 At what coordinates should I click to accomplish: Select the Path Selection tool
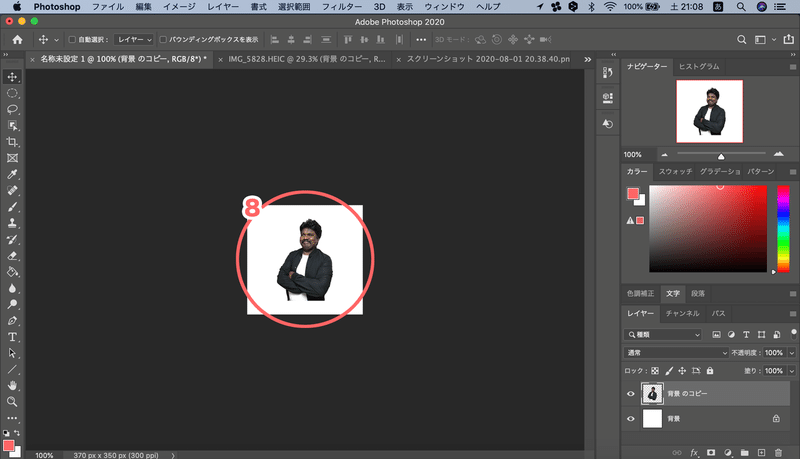click(x=12, y=353)
